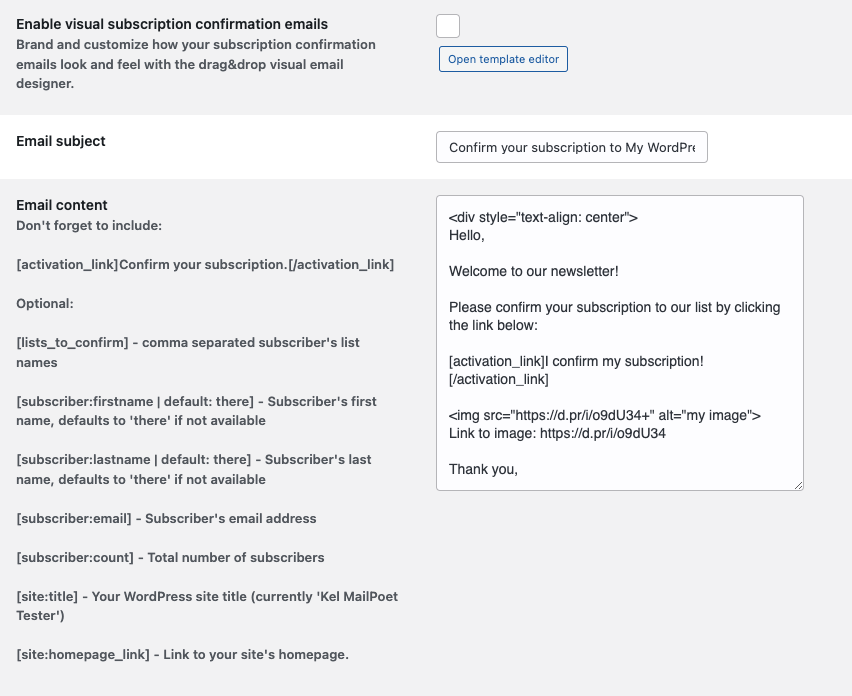The image size is (852, 696).
Task: Place cursor at 'Thank you,' line
Action: 483,469
